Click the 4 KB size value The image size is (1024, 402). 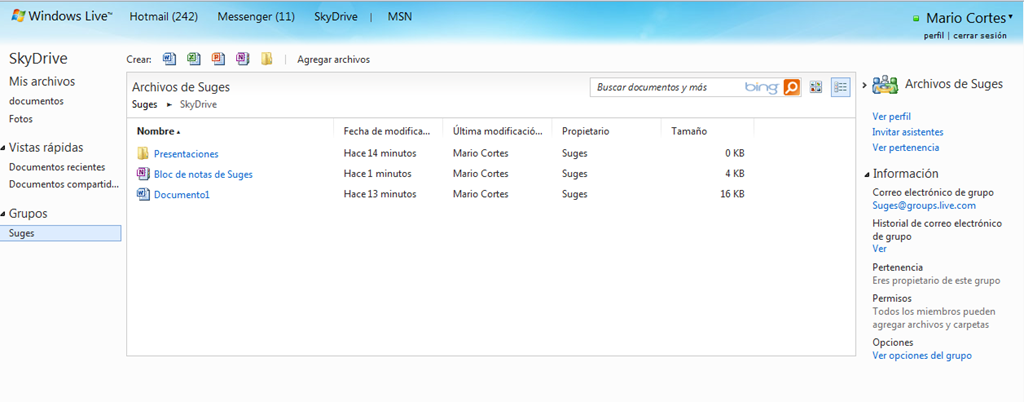point(735,174)
